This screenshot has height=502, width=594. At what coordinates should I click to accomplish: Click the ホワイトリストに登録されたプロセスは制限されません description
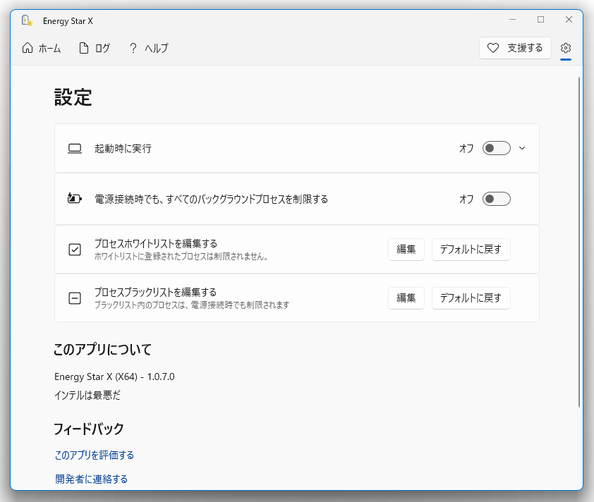pyautogui.click(x=181, y=256)
